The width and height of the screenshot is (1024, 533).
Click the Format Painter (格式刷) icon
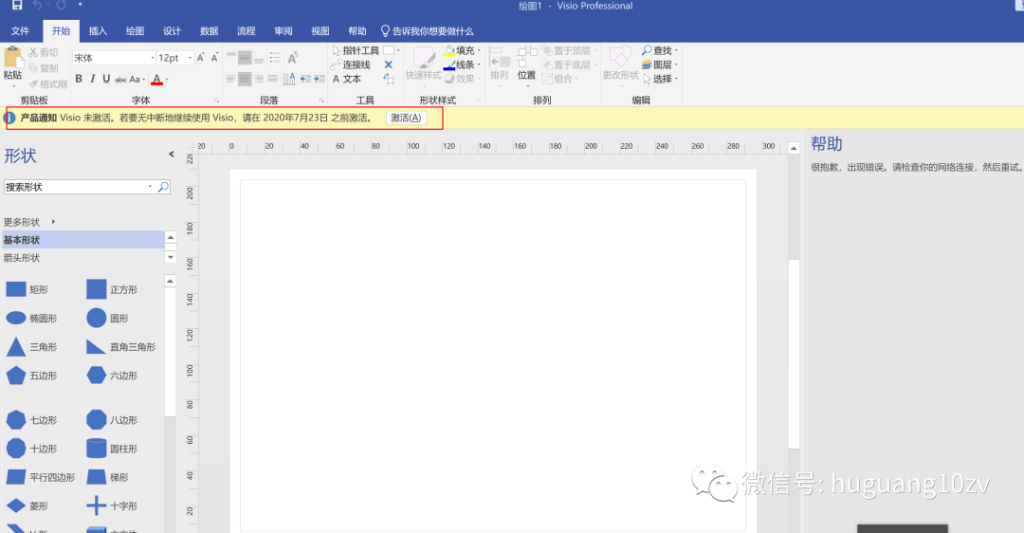coord(33,84)
